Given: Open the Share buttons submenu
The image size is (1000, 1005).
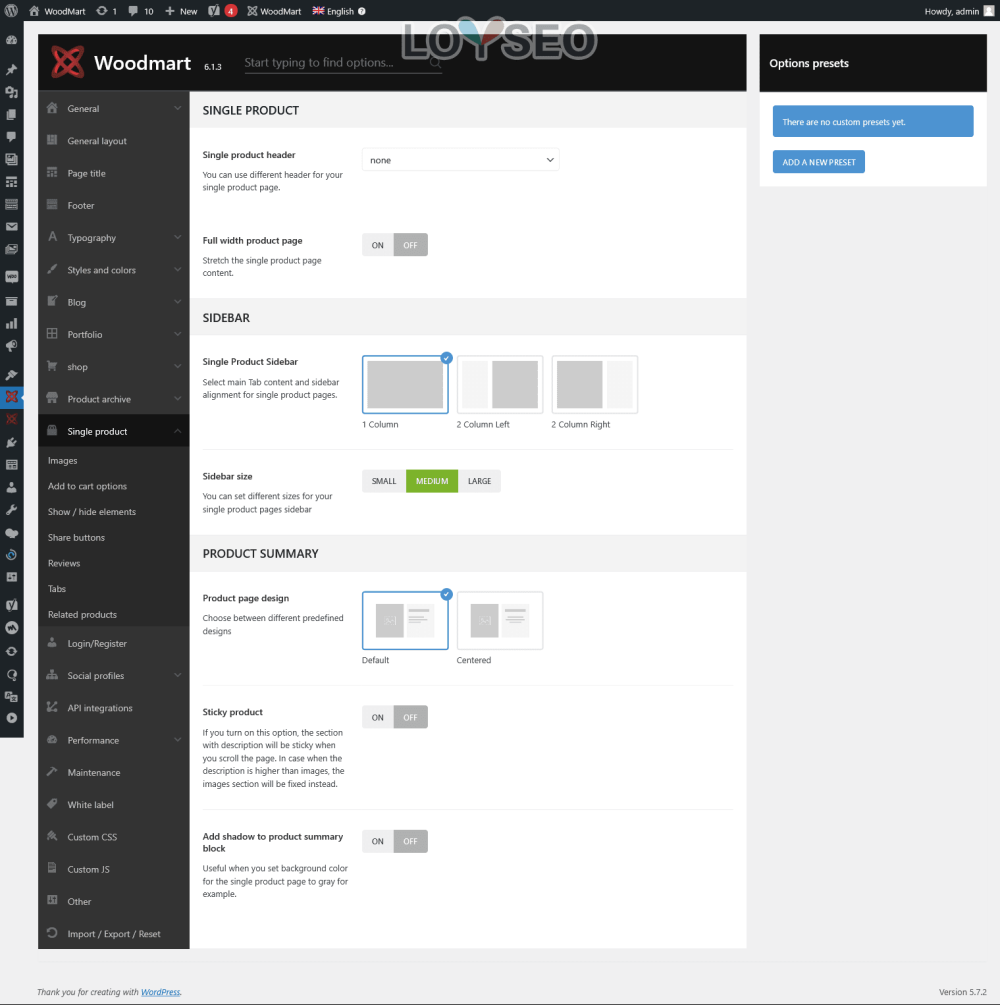Looking at the screenshot, I should click(x=76, y=537).
